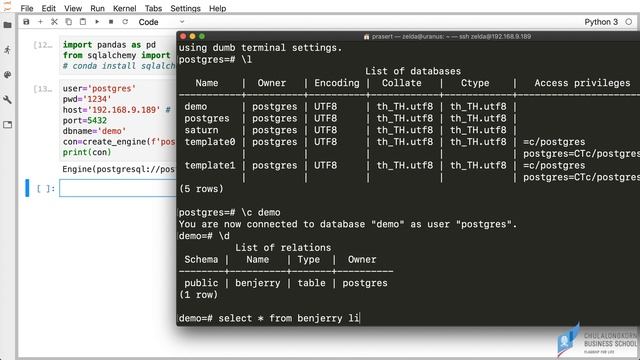Copy the selected cell in the JupyterLab toolbar
This screenshot has height=360, width=640.
69,22
